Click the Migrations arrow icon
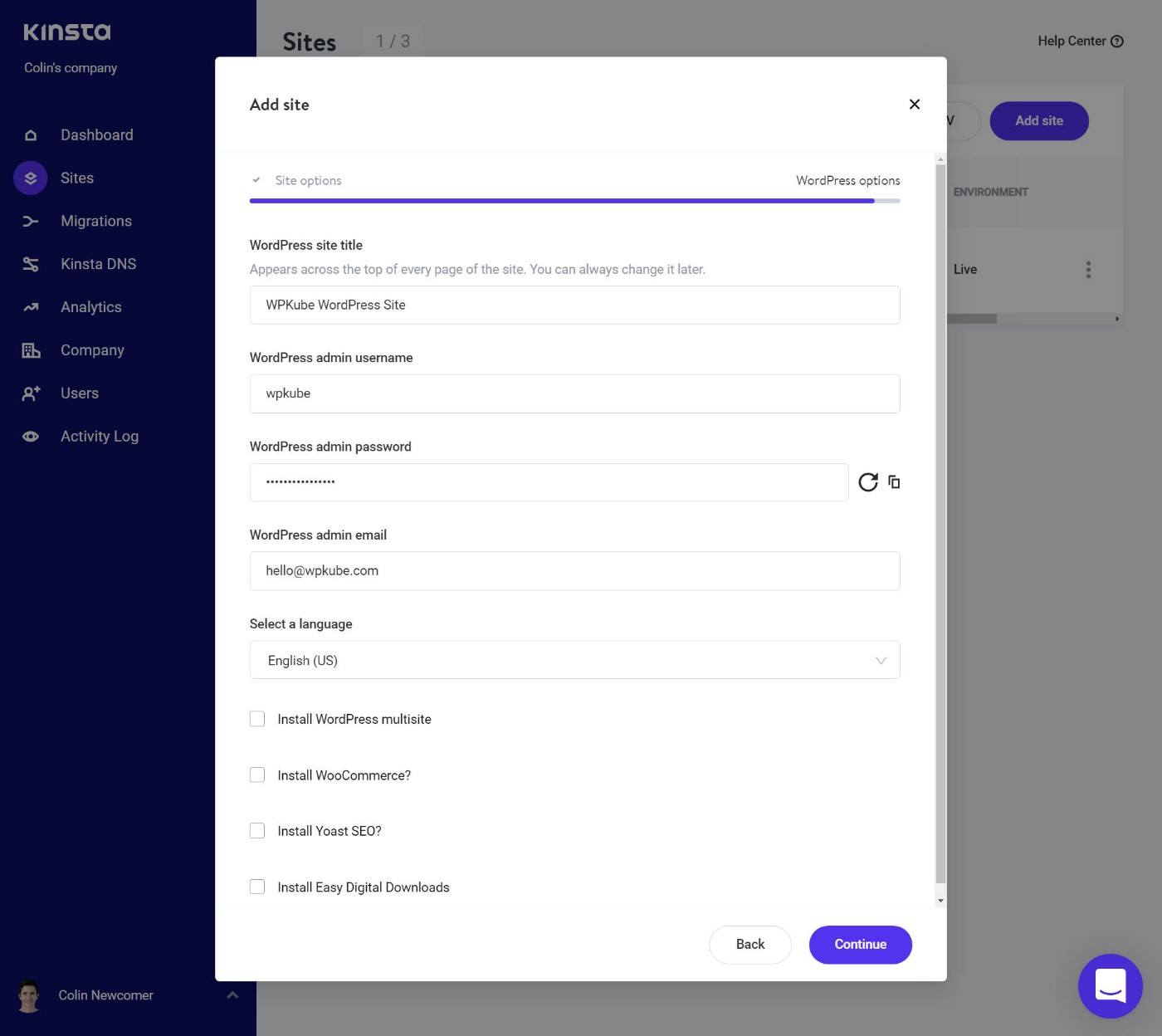The image size is (1162, 1036). click(x=31, y=221)
